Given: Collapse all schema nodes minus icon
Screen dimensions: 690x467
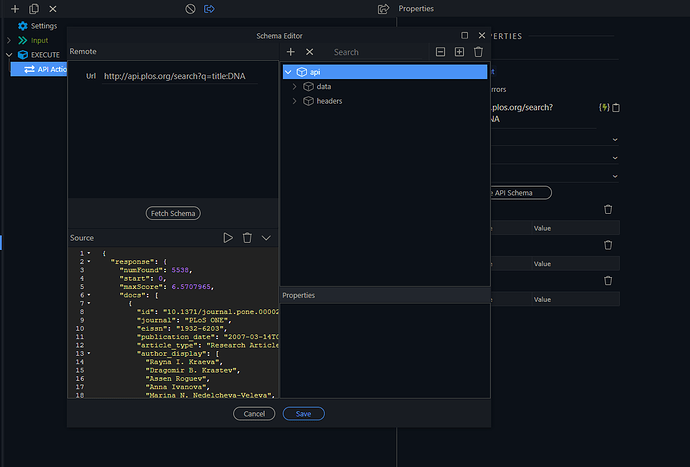Looking at the screenshot, I should tap(440, 52).
